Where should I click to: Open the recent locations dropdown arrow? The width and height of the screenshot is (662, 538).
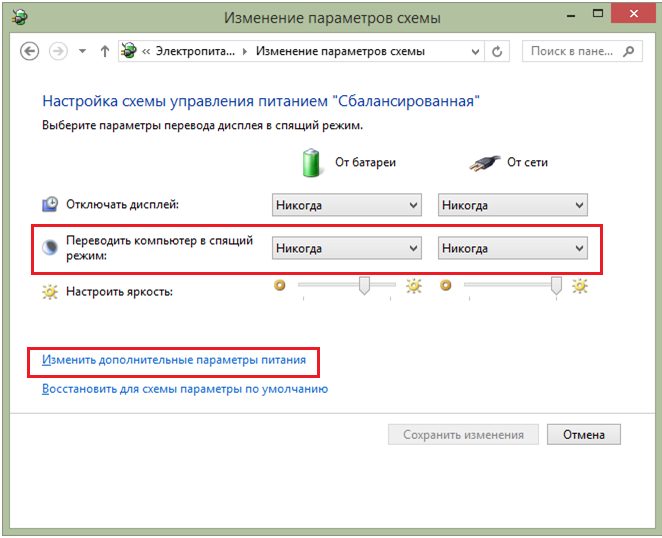pyautogui.click(x=82, y=52)
